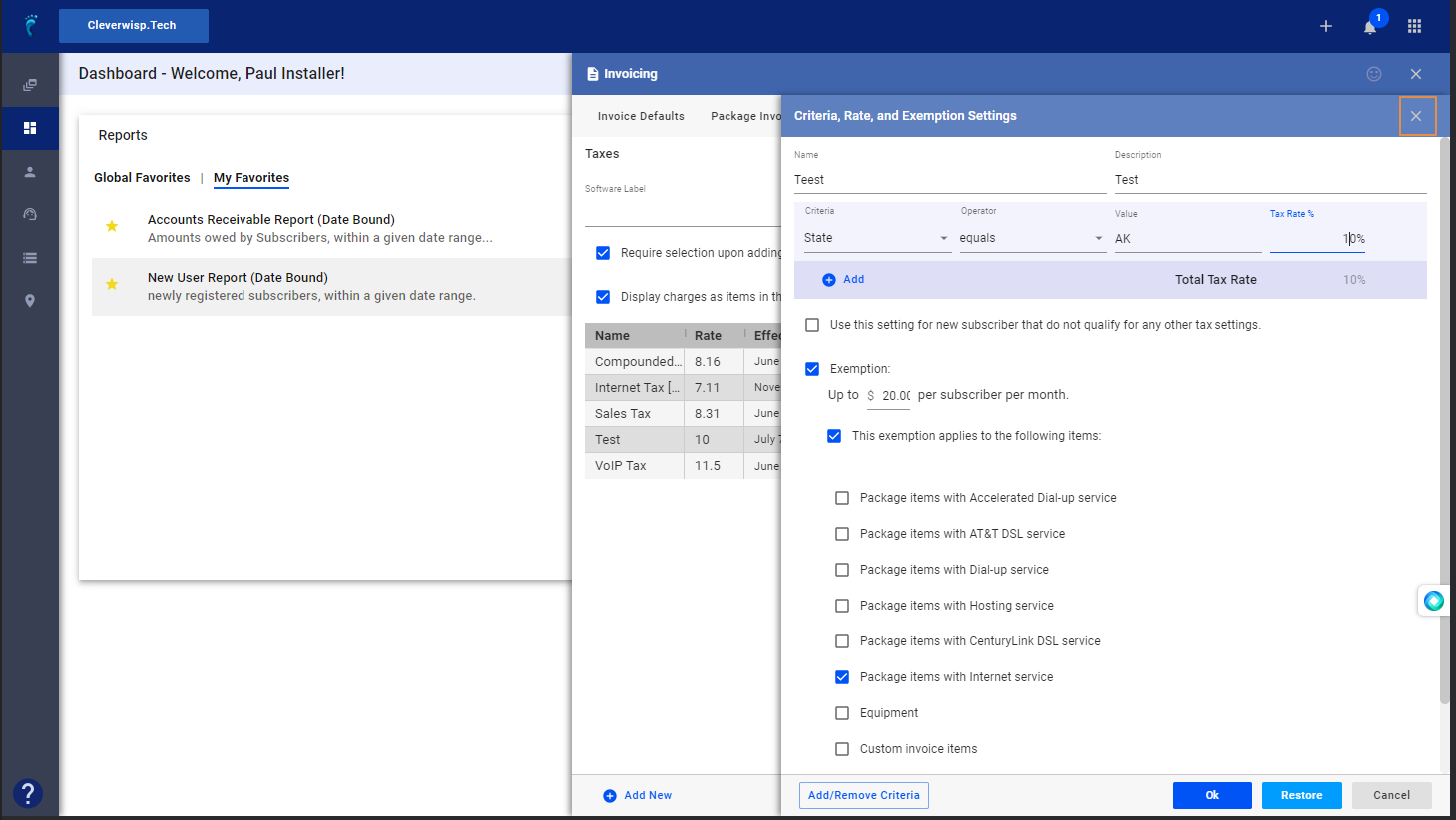Viewport: 1456px width, 820px height.
Task: Select the VoIP Tax row
Action: click(x=683, y=465)
